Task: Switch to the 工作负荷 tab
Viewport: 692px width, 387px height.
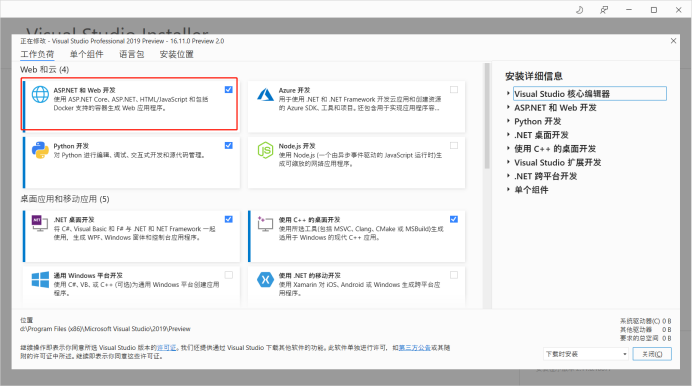Action: point(37,54)
